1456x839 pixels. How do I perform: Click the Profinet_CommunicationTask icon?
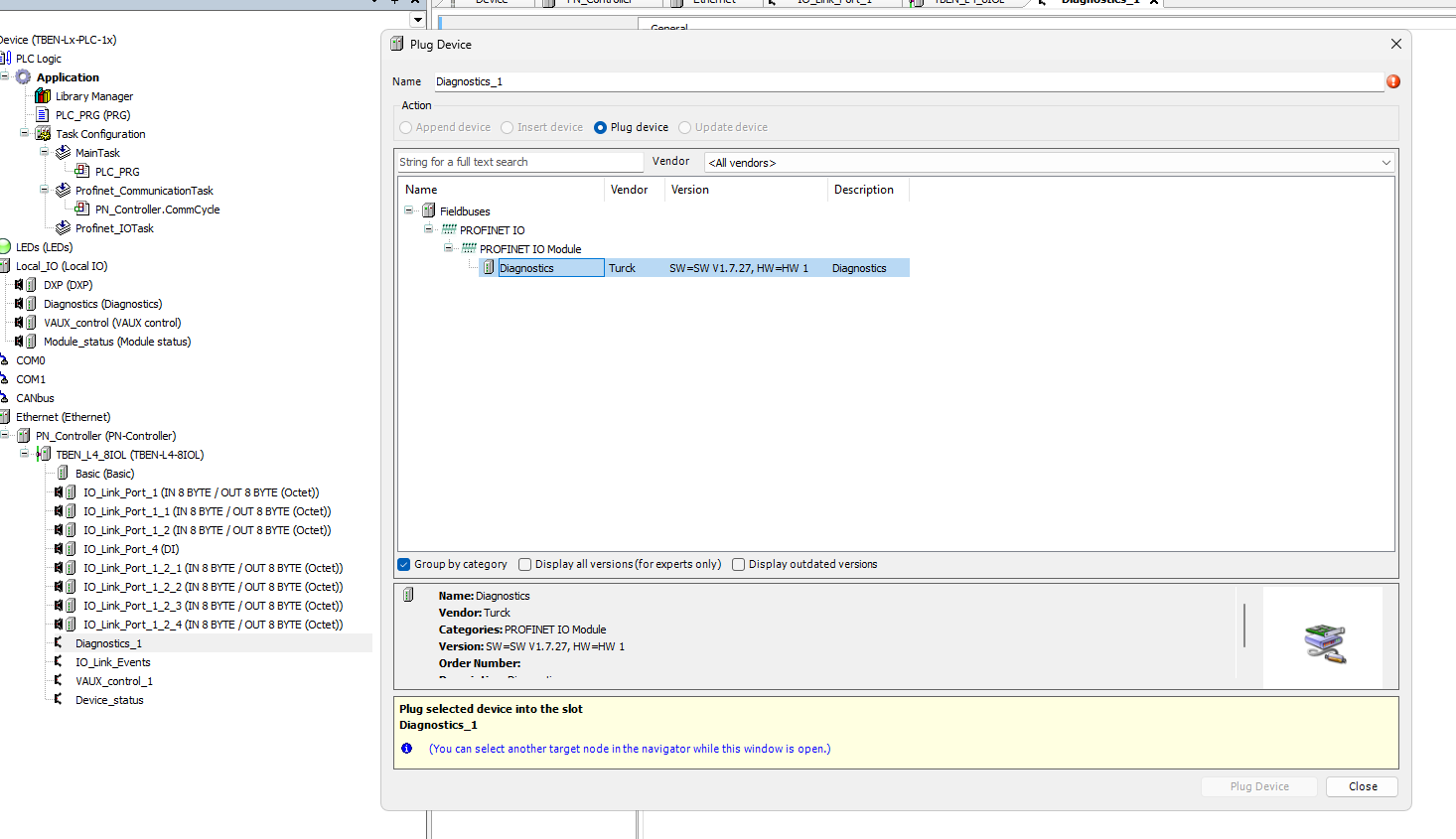[63, 191]
